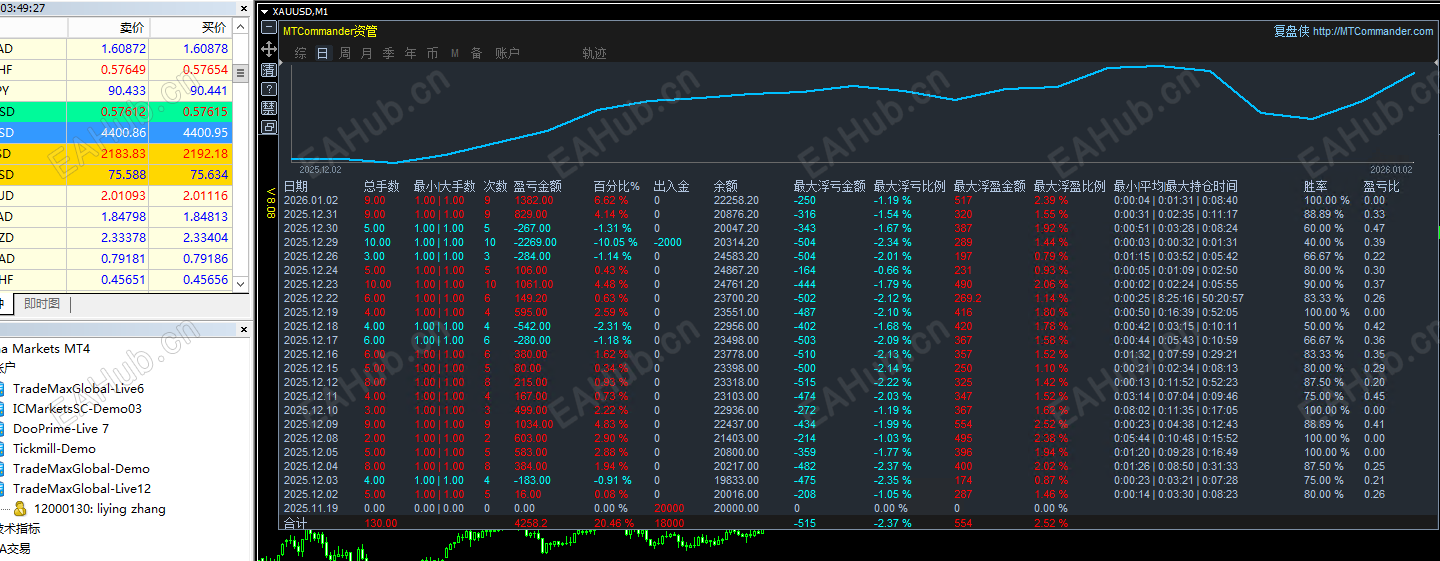Click the 最大浮亏金额 column header

click(x=830, y=186)
